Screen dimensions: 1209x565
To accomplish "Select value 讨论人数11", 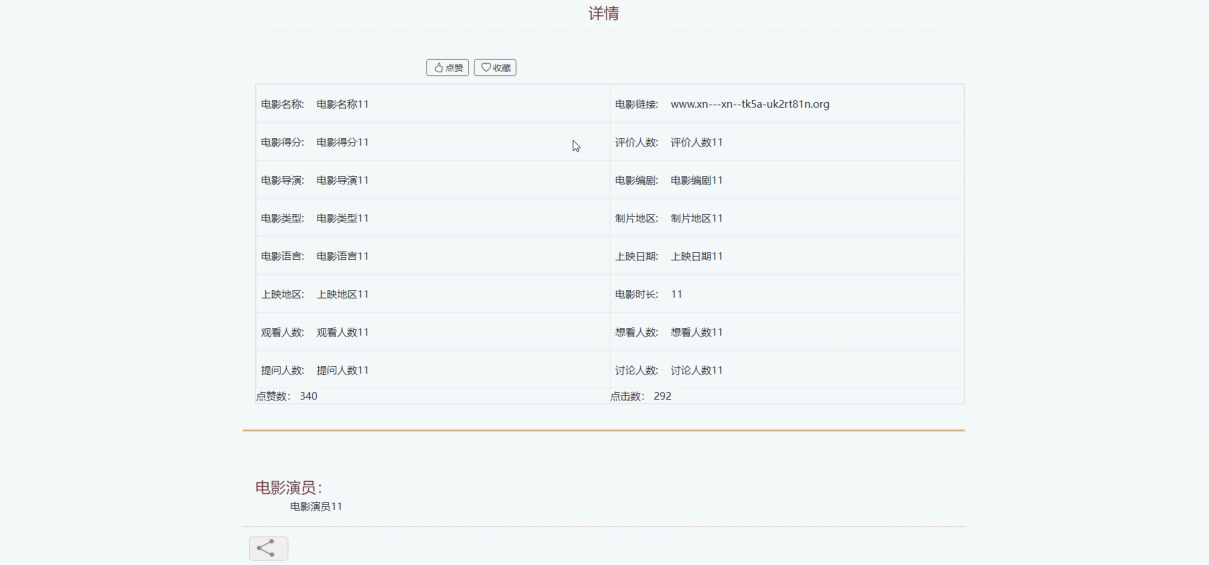I will point(697,370).
